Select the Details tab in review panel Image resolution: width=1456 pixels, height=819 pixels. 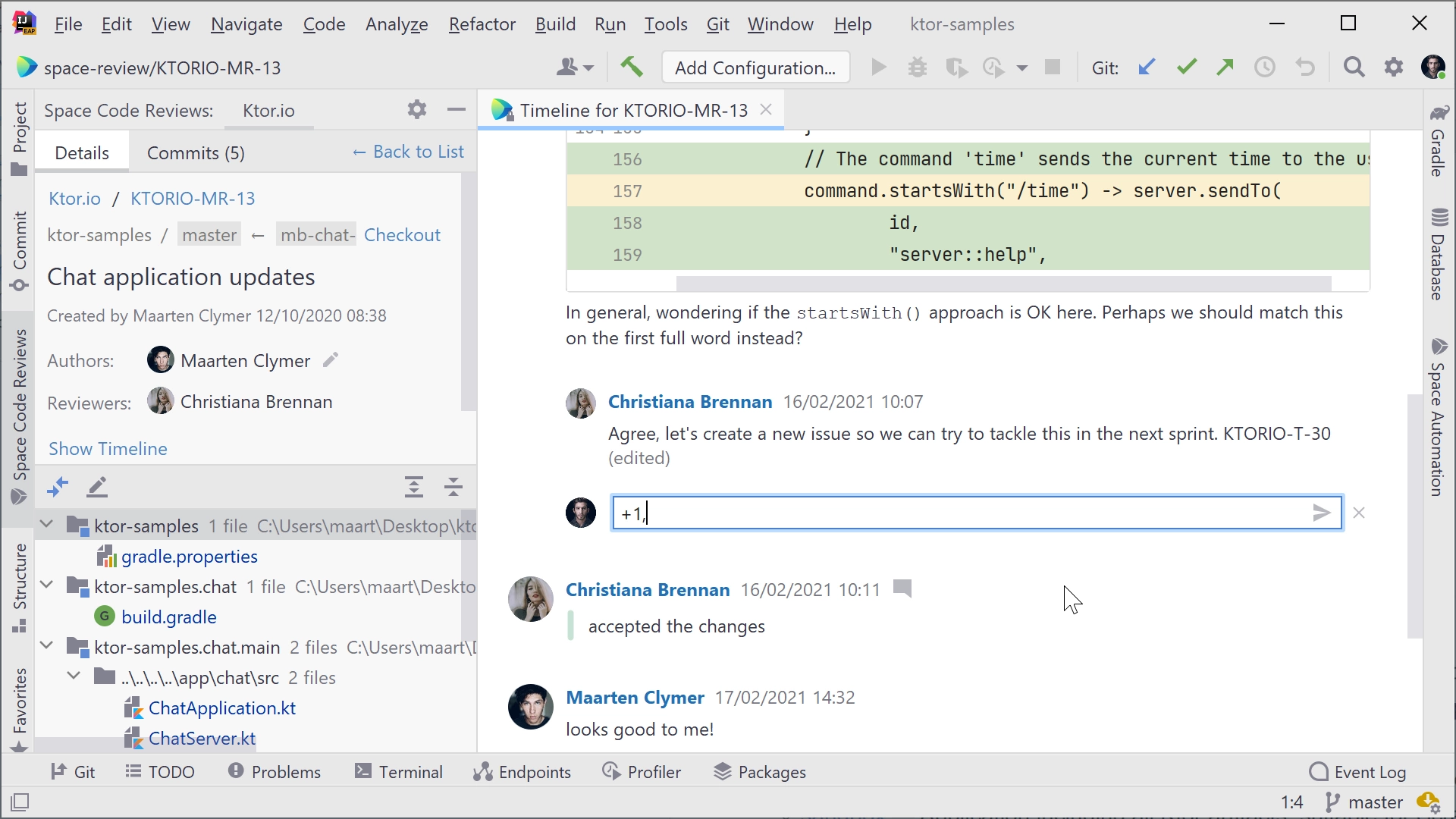click(x=82, y=152)
